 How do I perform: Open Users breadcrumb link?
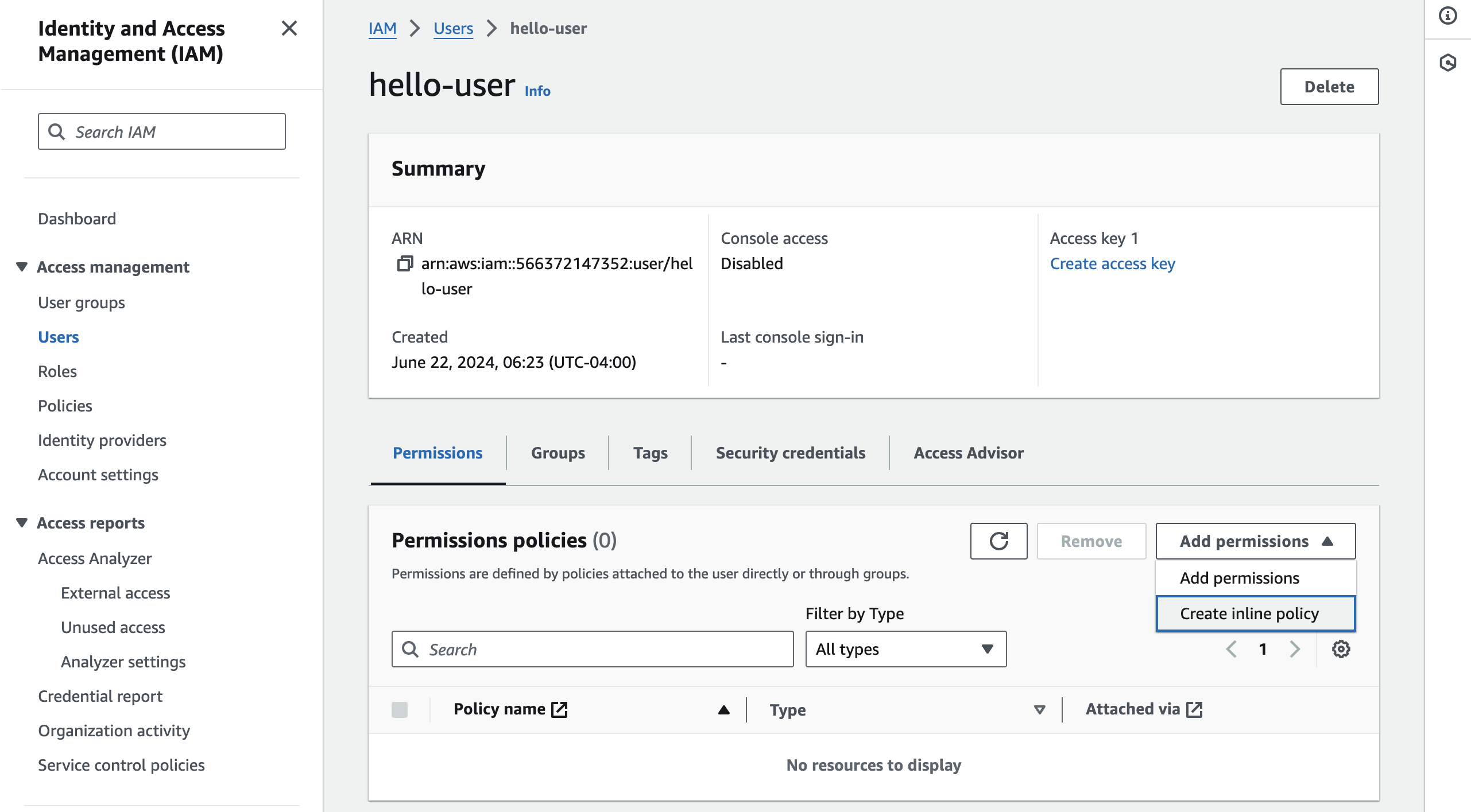(453, 28)
